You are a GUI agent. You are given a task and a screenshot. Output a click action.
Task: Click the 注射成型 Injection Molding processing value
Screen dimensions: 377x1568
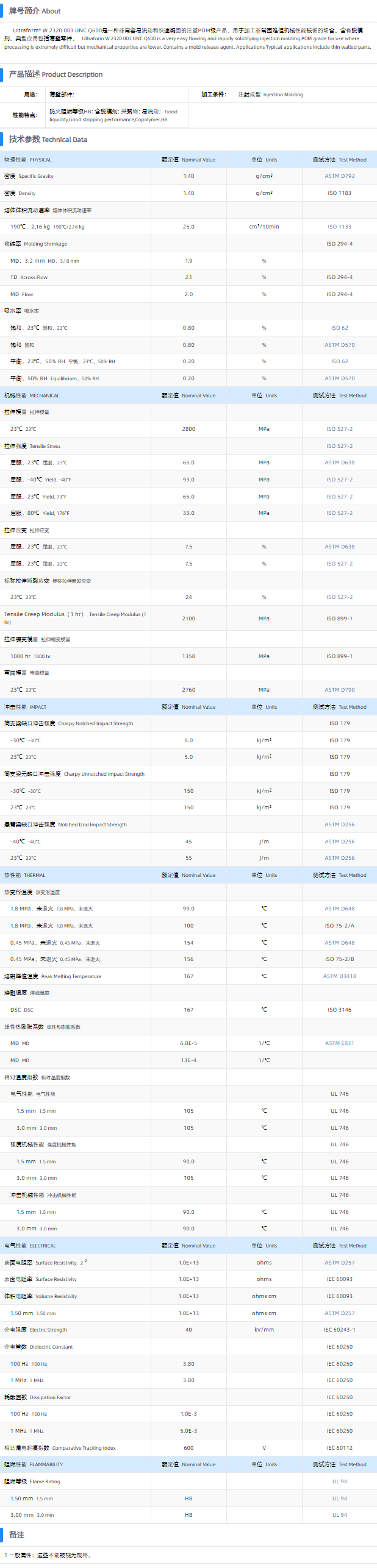tap(270, 94)
